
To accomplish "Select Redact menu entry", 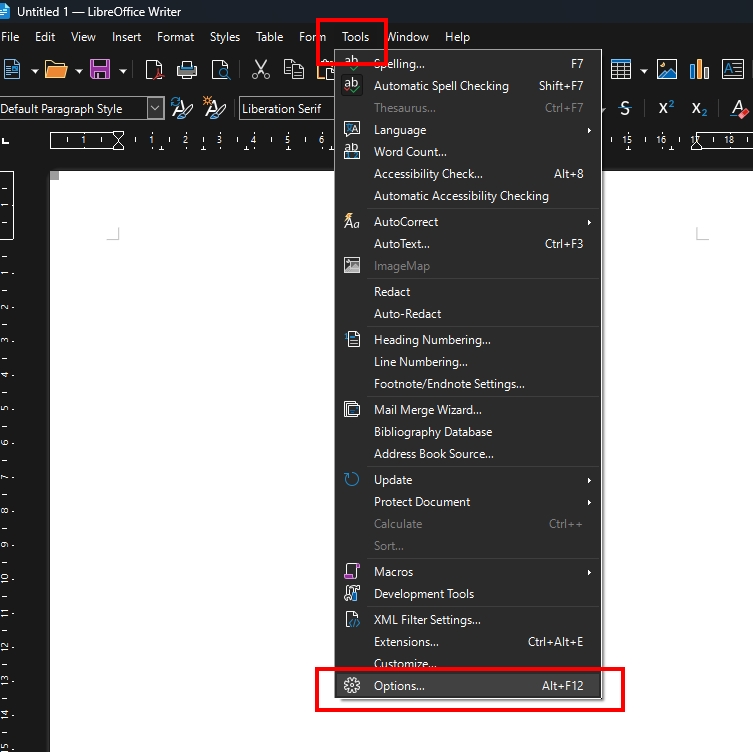I will coord(468,292).
